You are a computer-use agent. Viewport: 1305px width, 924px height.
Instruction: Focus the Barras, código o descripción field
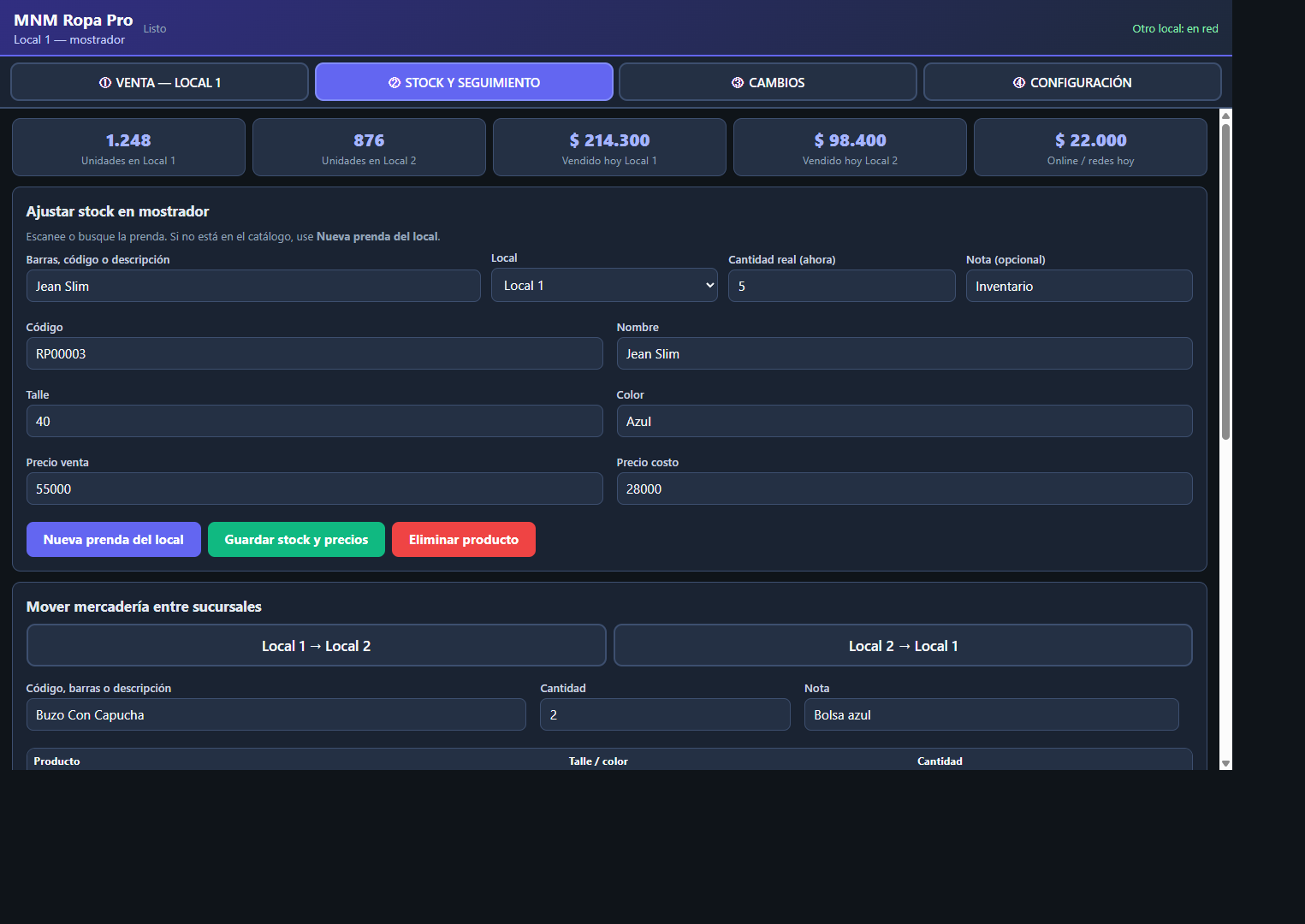(x=253, y=287)
